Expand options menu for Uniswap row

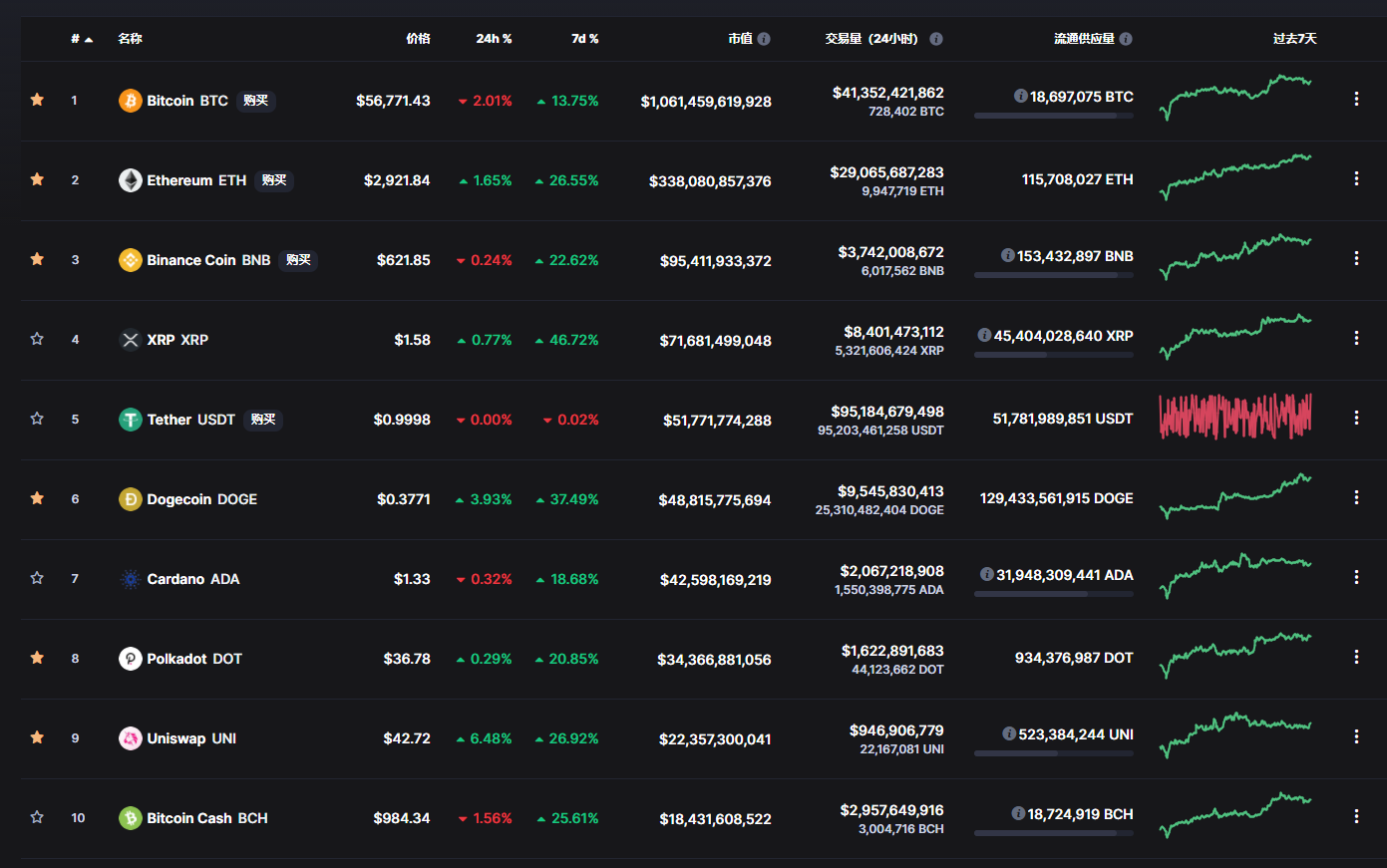click(x=1356, y=736)
